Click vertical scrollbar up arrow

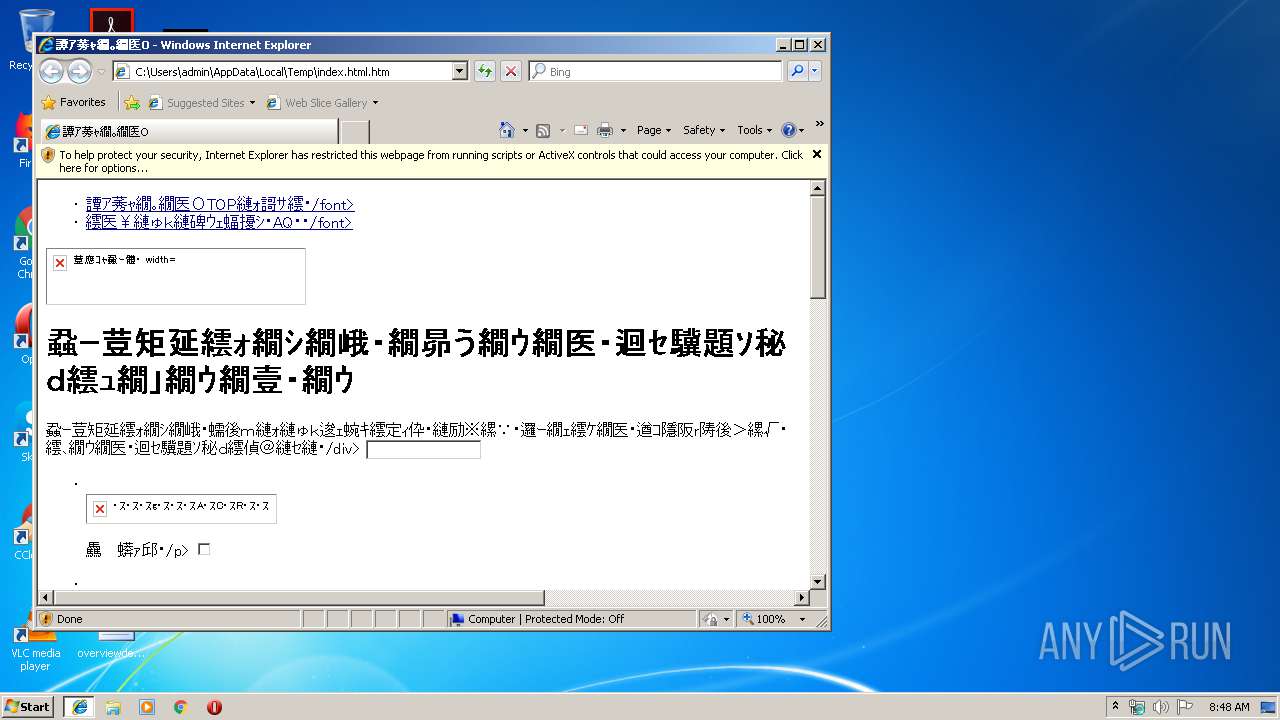tap(818, 188)
